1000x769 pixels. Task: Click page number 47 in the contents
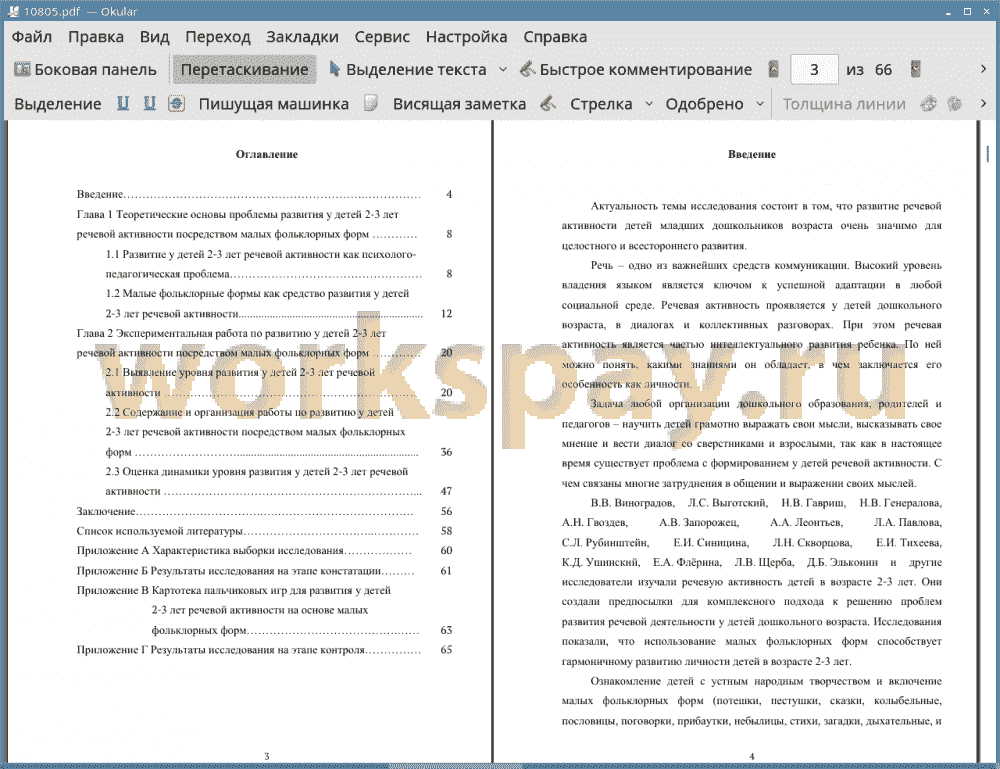coord(446,492)
